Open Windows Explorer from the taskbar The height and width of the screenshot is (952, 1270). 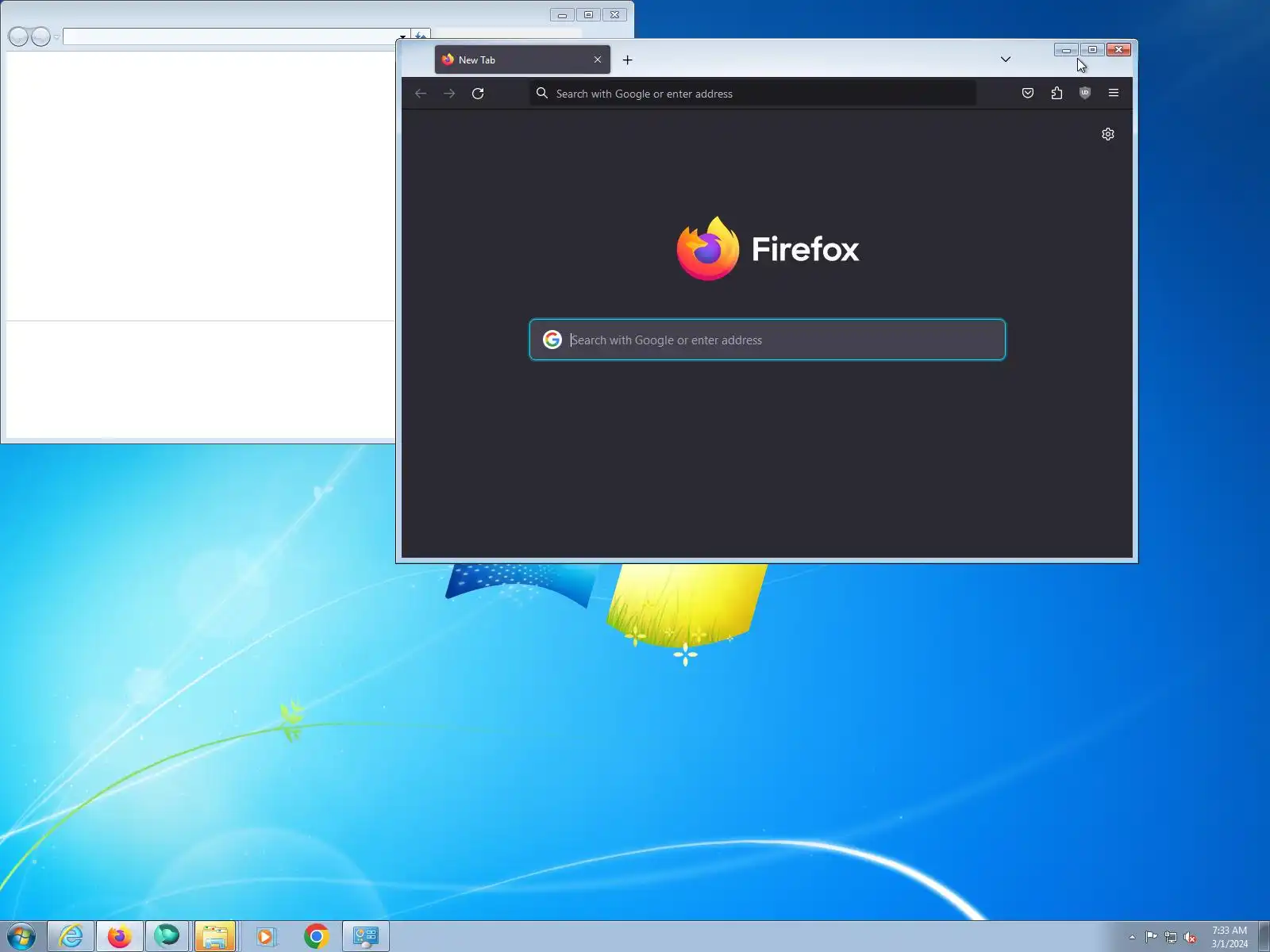coord(215,937)
